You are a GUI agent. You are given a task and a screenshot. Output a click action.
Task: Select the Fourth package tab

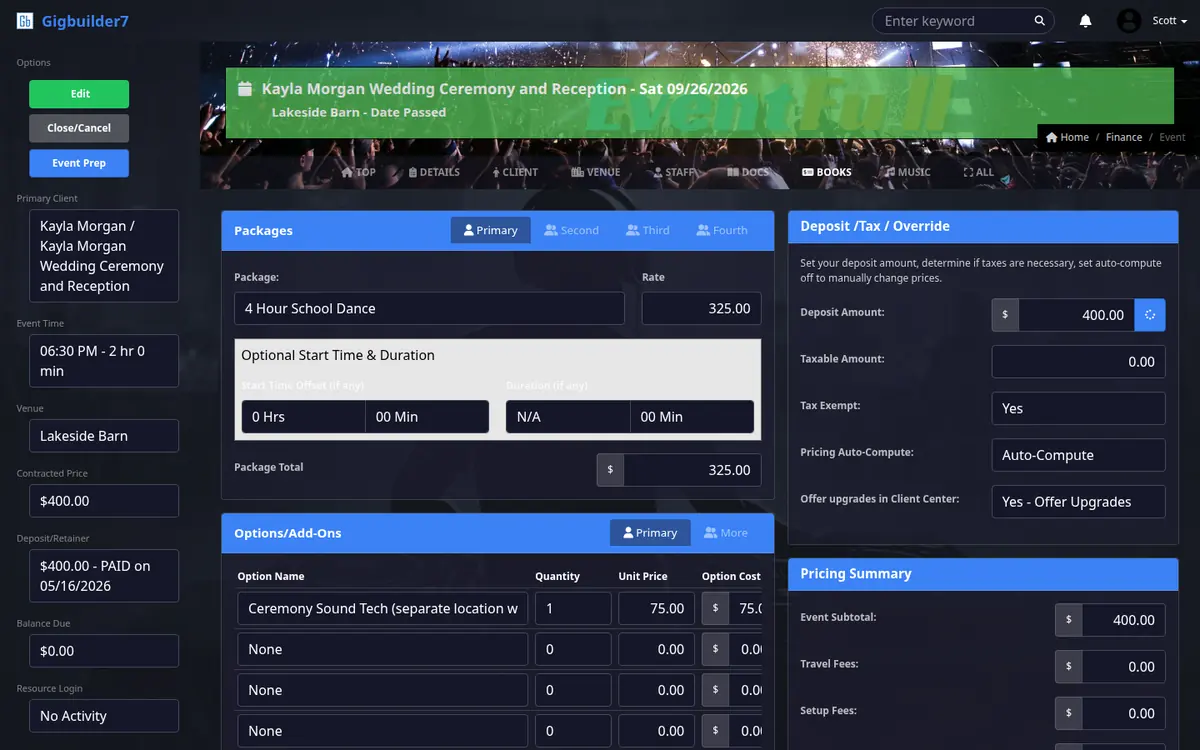click(x=722, y=230)
